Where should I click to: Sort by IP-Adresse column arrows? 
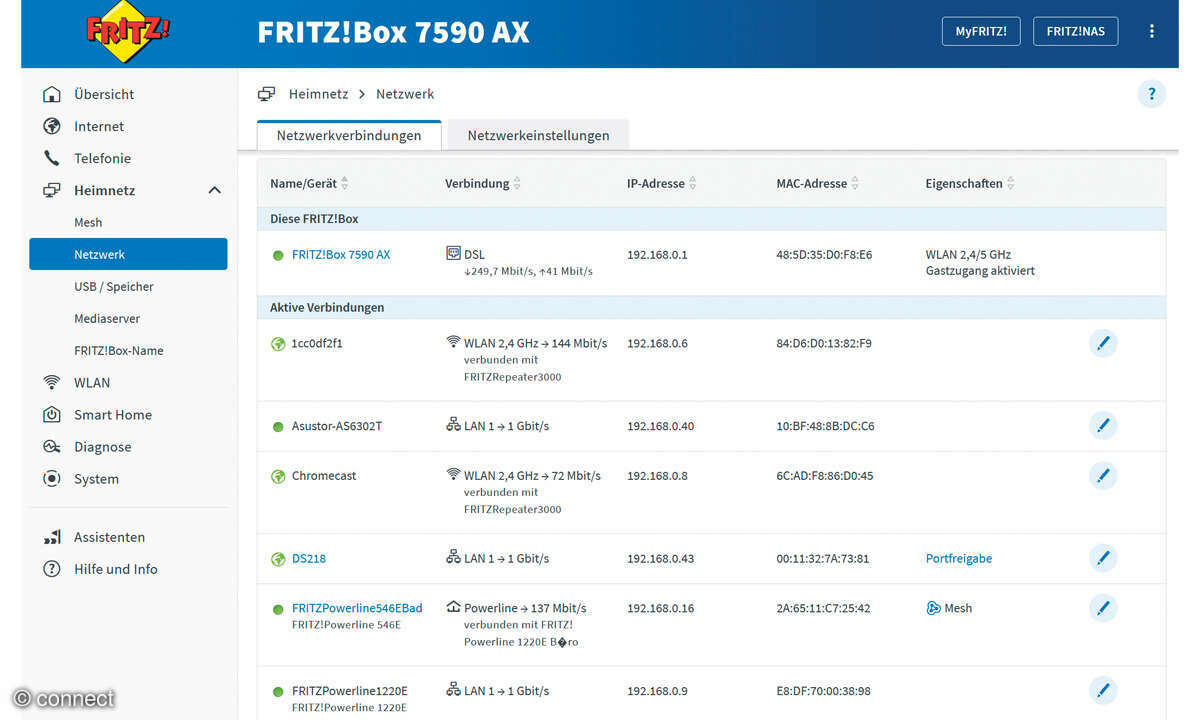(693, 184)
